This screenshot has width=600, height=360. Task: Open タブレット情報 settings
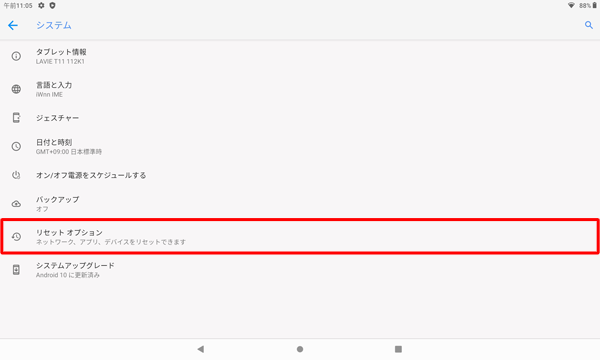pyautogui.click(x=300, y=56)
